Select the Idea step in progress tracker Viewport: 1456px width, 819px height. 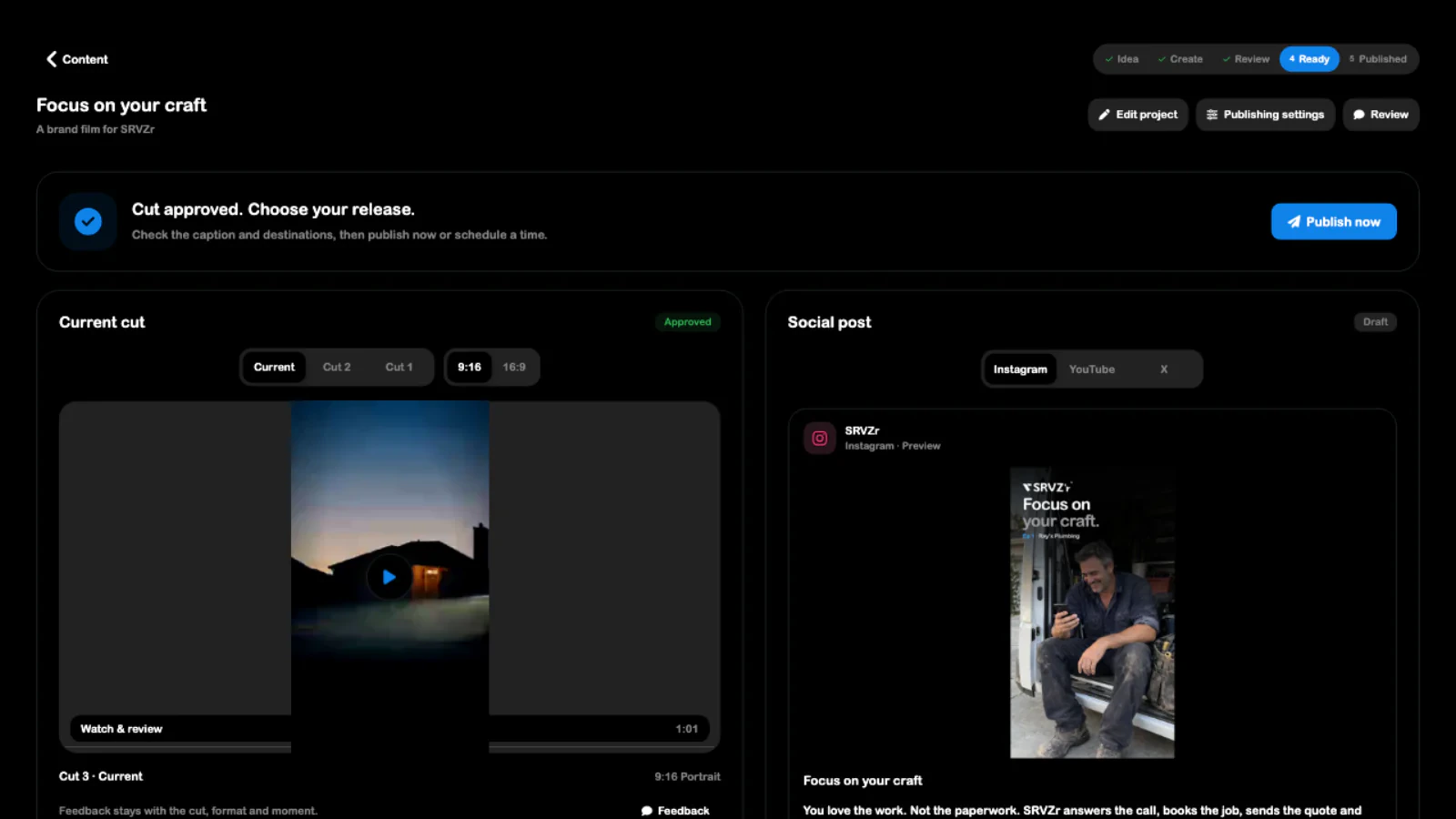(1121, 59)
